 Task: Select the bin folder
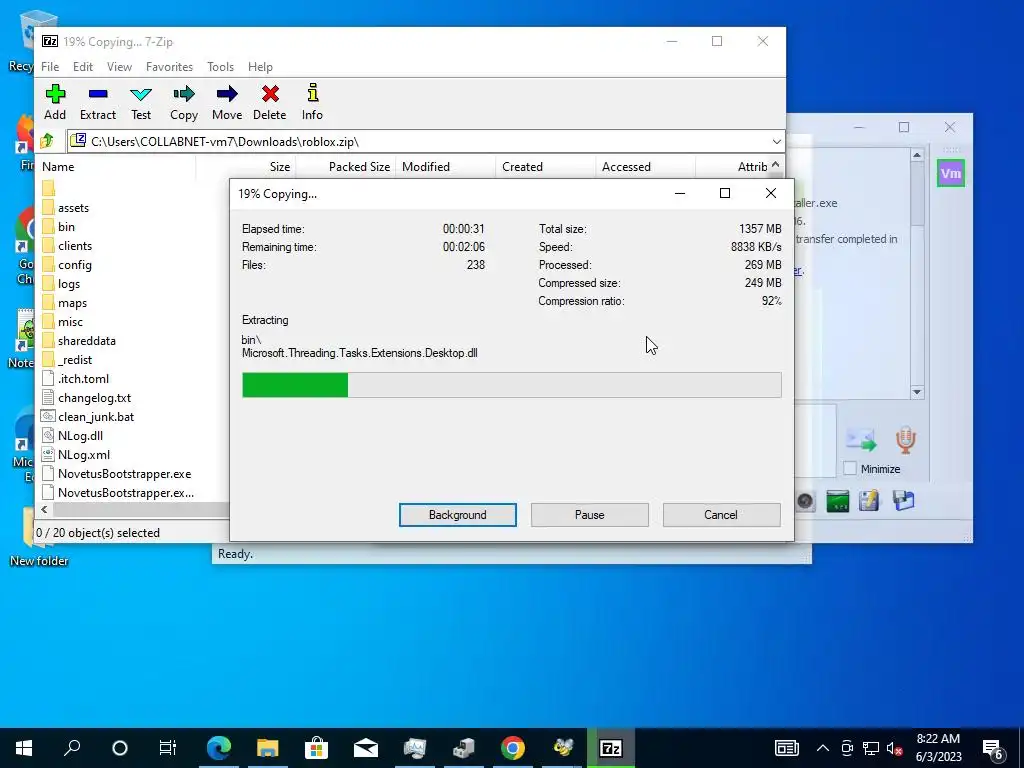[x=66, y=227]
